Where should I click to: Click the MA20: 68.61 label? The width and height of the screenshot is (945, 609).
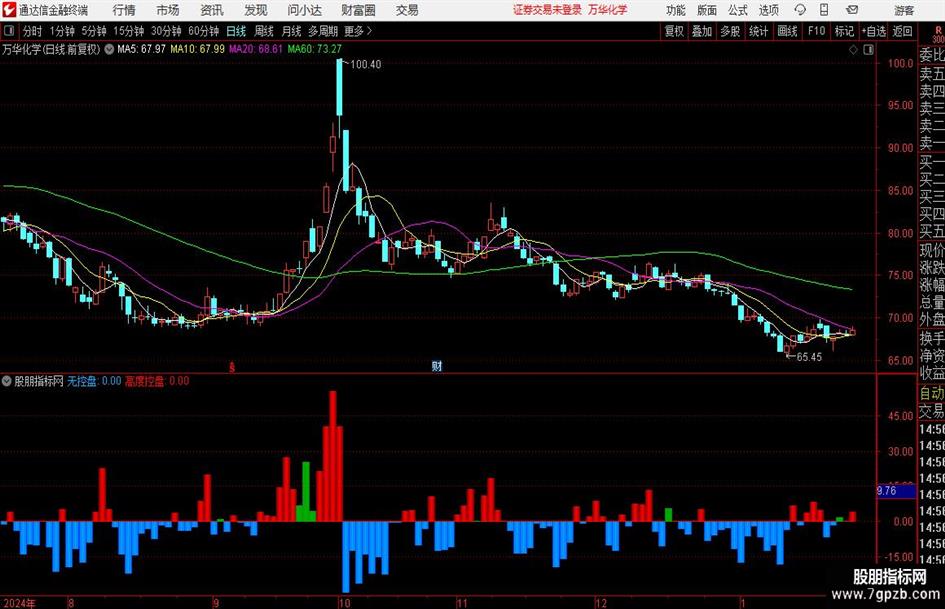coord(256,49)
